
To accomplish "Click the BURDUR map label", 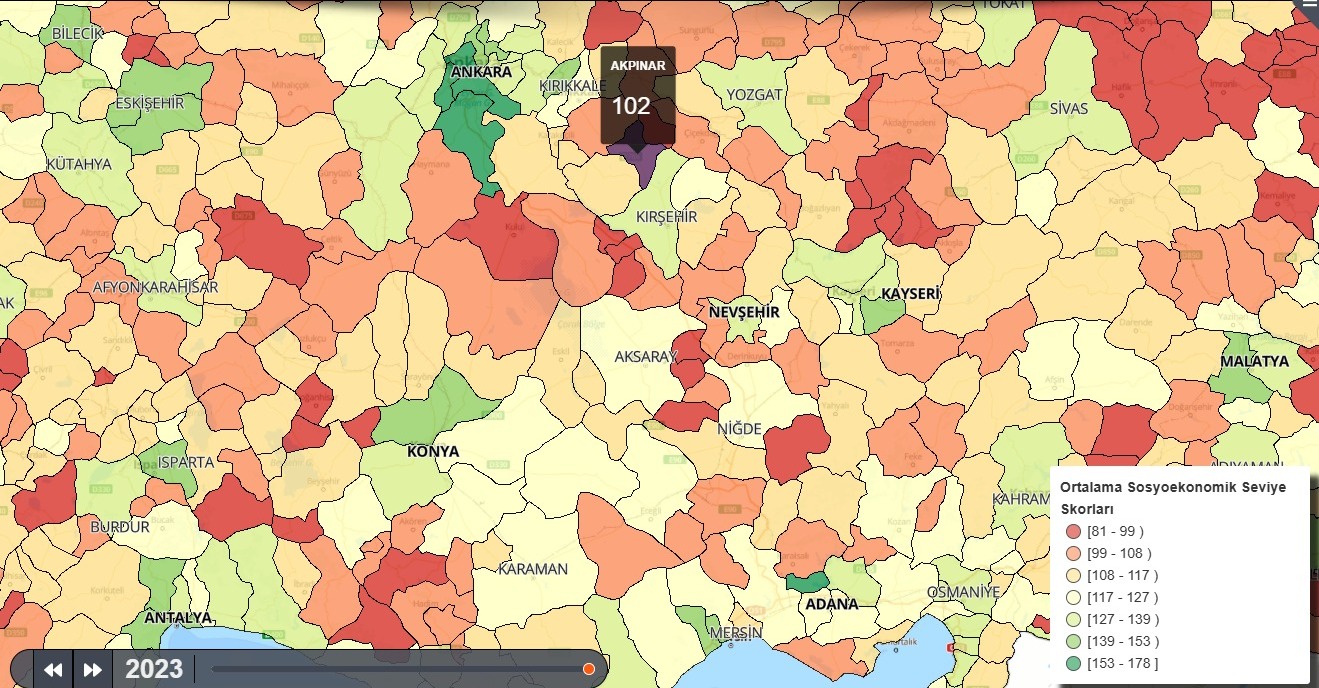I will (119, 527).
